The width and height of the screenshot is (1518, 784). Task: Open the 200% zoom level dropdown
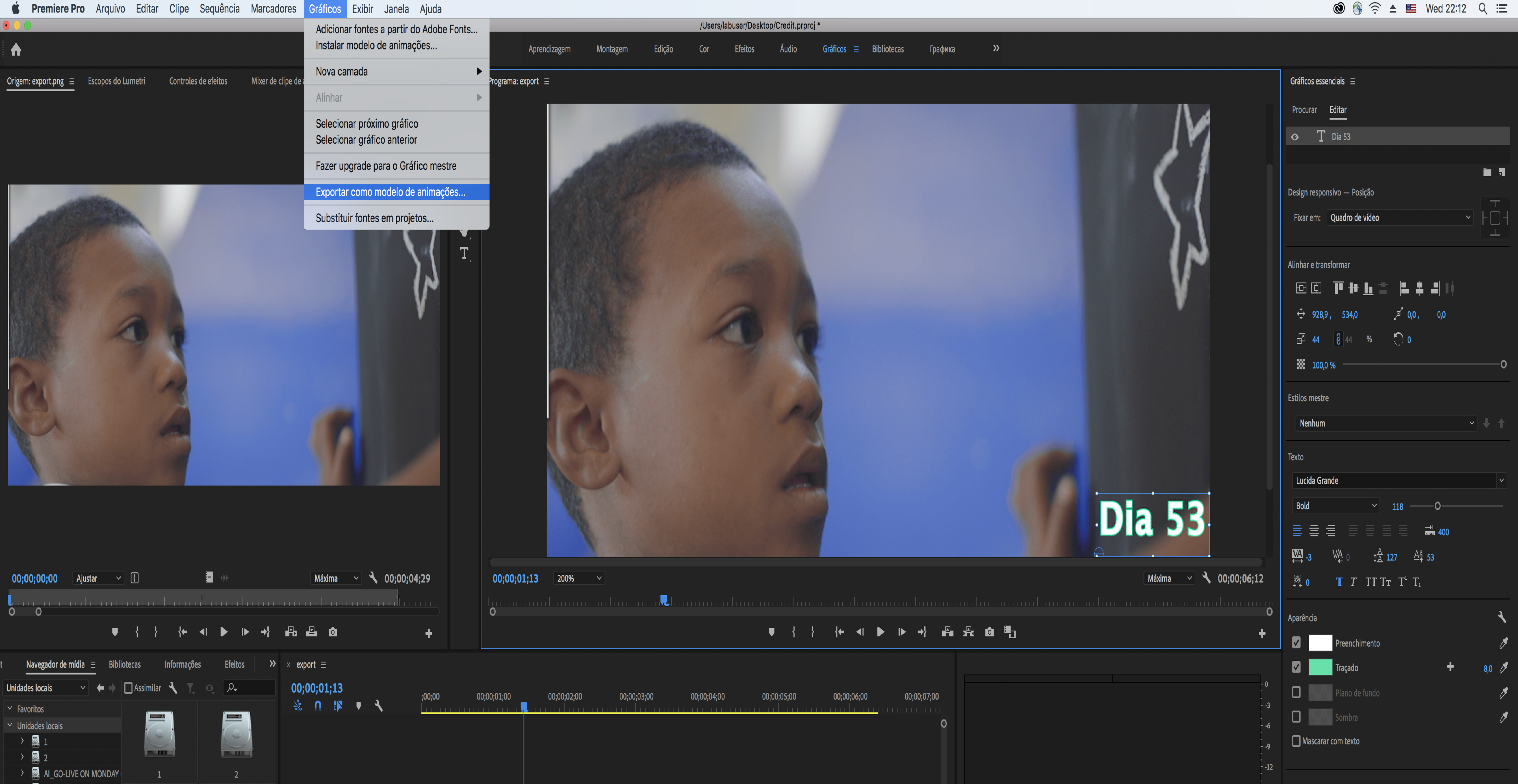579,578
